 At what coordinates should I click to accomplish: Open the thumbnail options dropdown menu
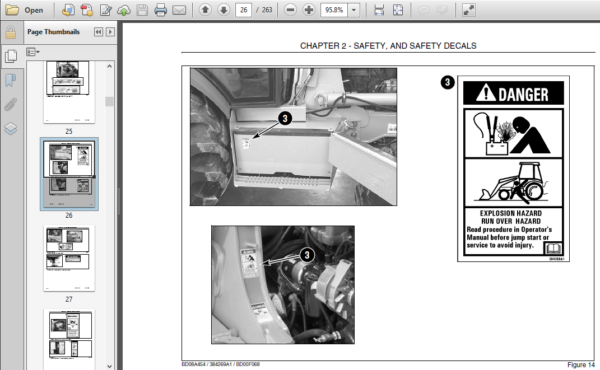click(33, 52)
